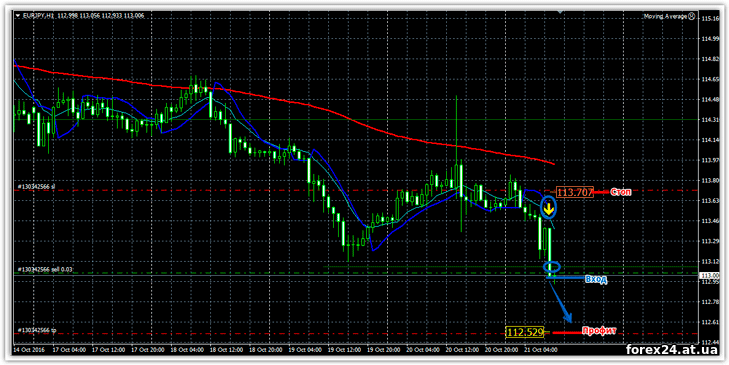Viewport: 729px width, 365px height.
Task: Click the 113.63 price axis label
Action: (711, 201)
